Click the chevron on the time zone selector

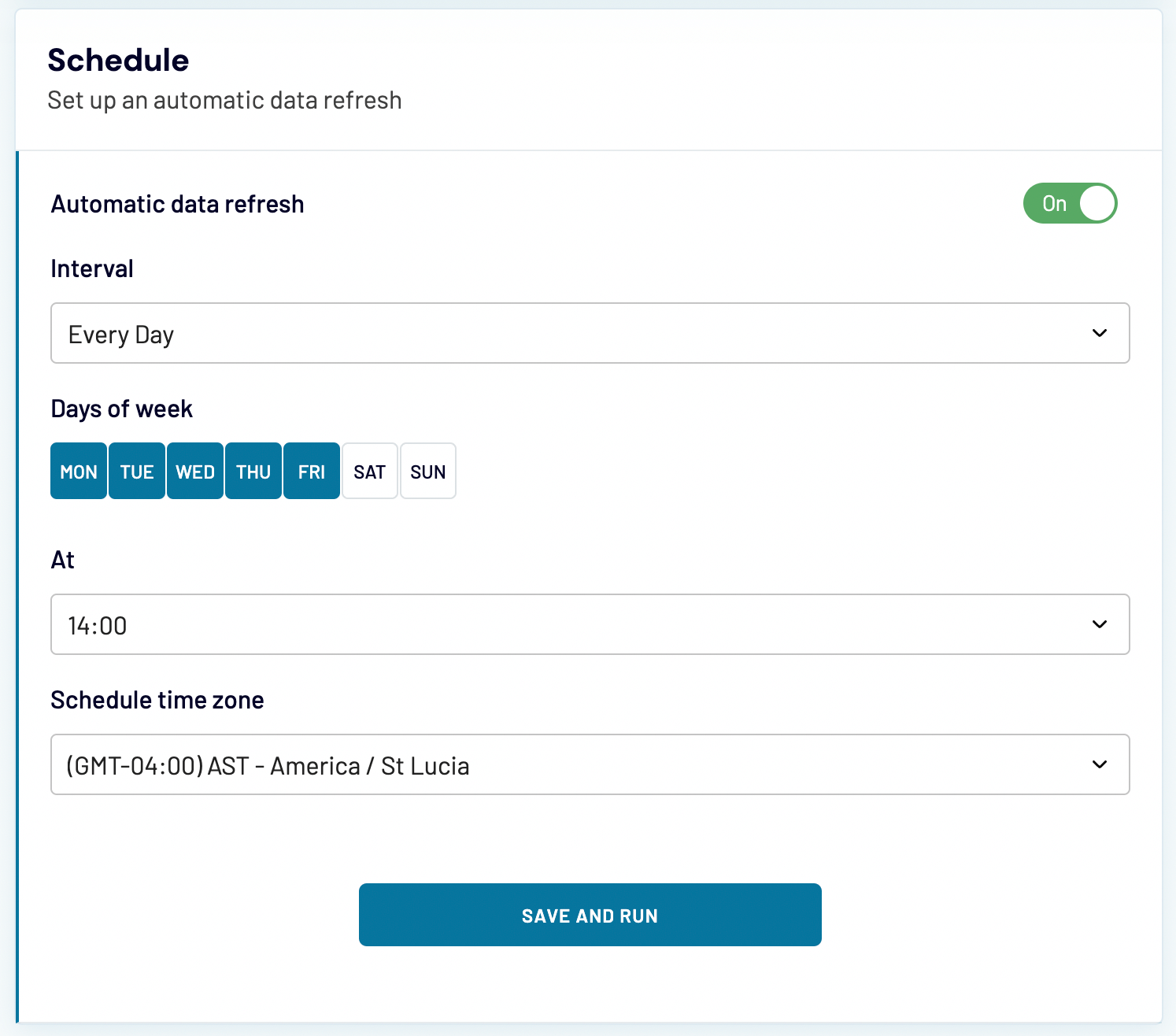1100,764
